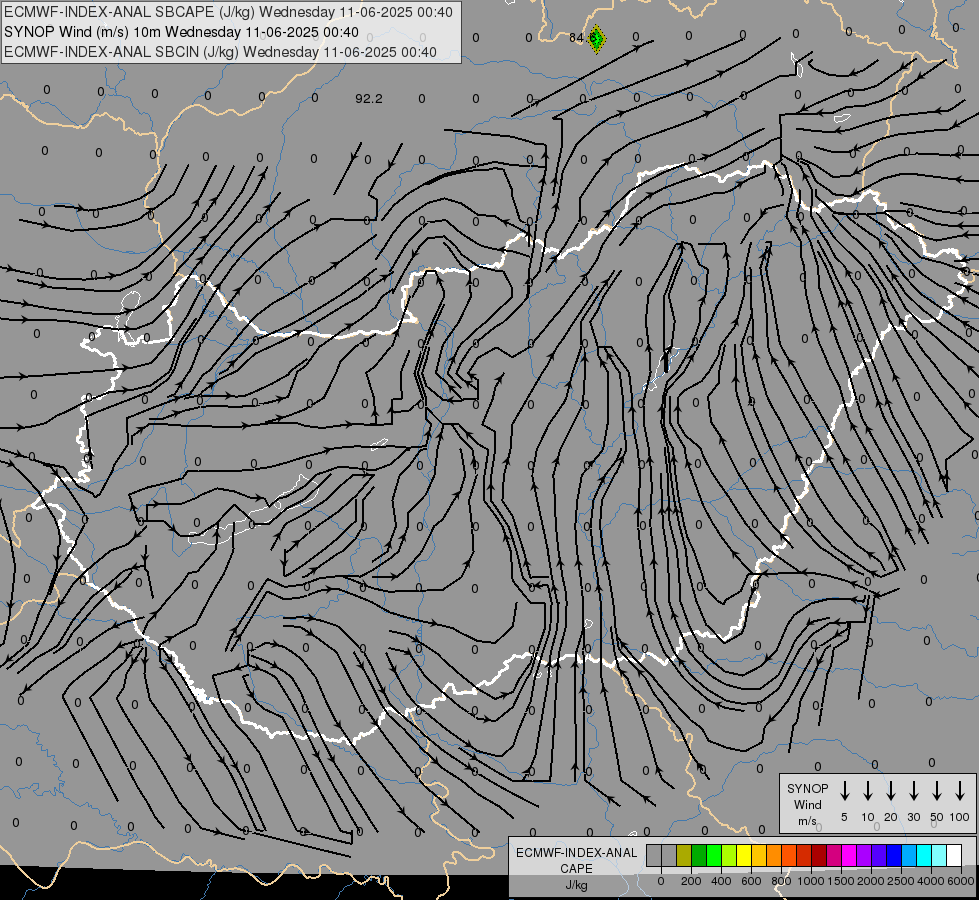Screen dimensions: 979x900
Task: Select the pure yellow legend swatch
Action: (744, 855)
